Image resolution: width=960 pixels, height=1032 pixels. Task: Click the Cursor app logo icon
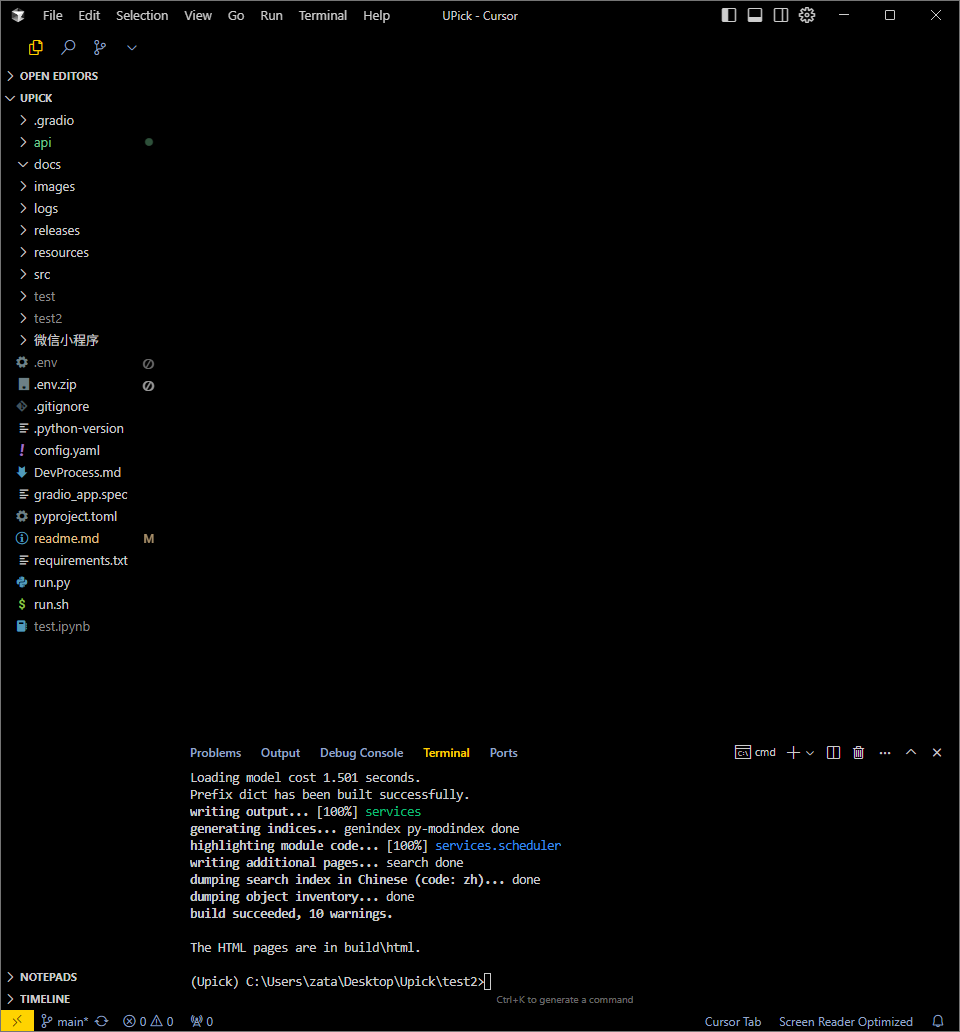click(18, 15)
